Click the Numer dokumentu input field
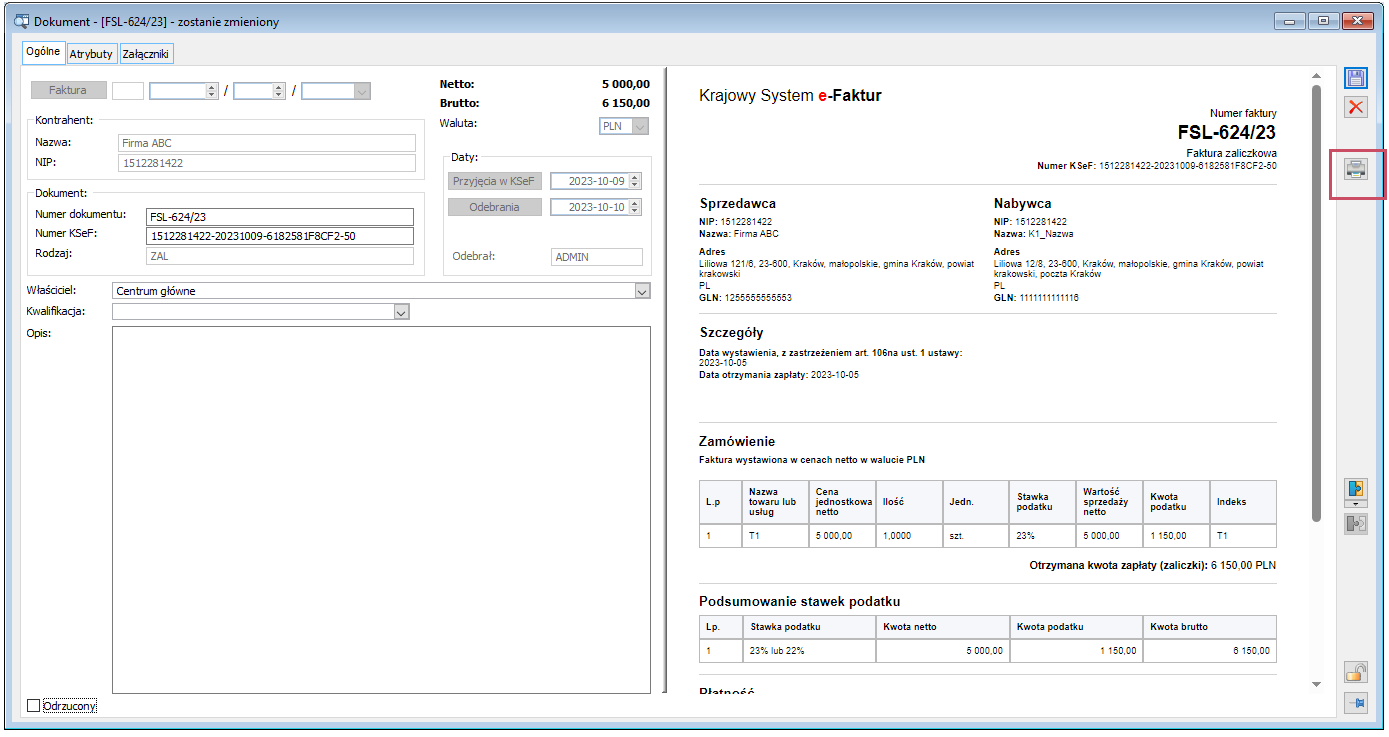Screen dimensions: 1389x737 279,217
